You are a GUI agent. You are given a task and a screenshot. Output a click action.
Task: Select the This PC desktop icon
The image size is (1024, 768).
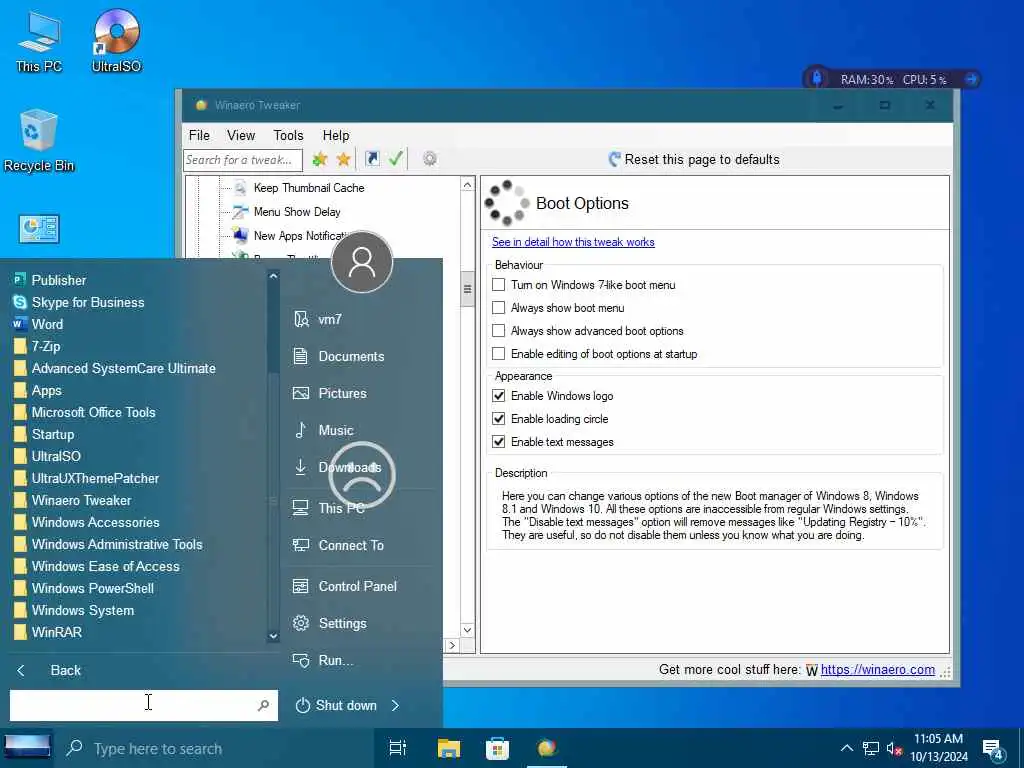pyautogui.click(x=39, y=40)
